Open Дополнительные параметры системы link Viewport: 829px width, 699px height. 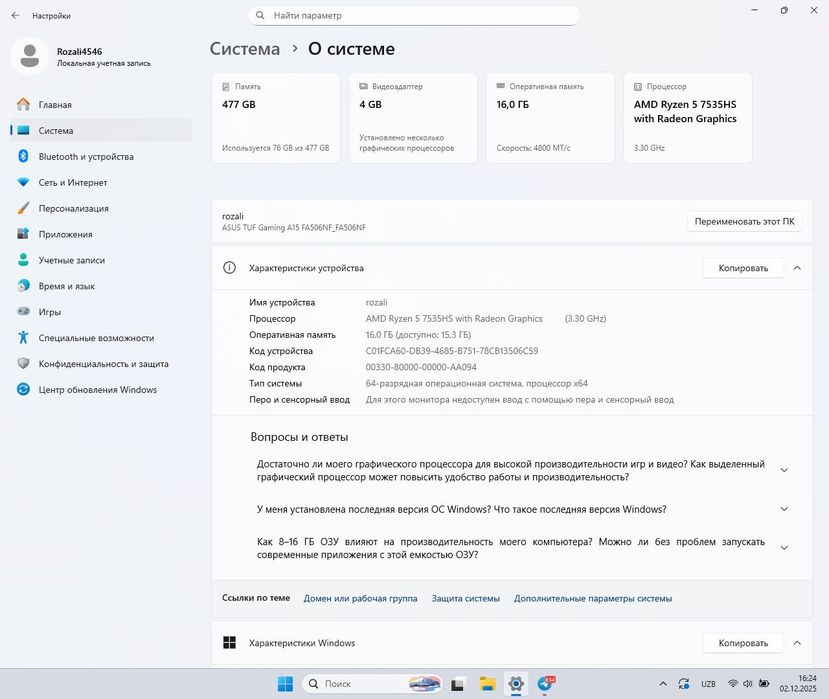[593, 599]
